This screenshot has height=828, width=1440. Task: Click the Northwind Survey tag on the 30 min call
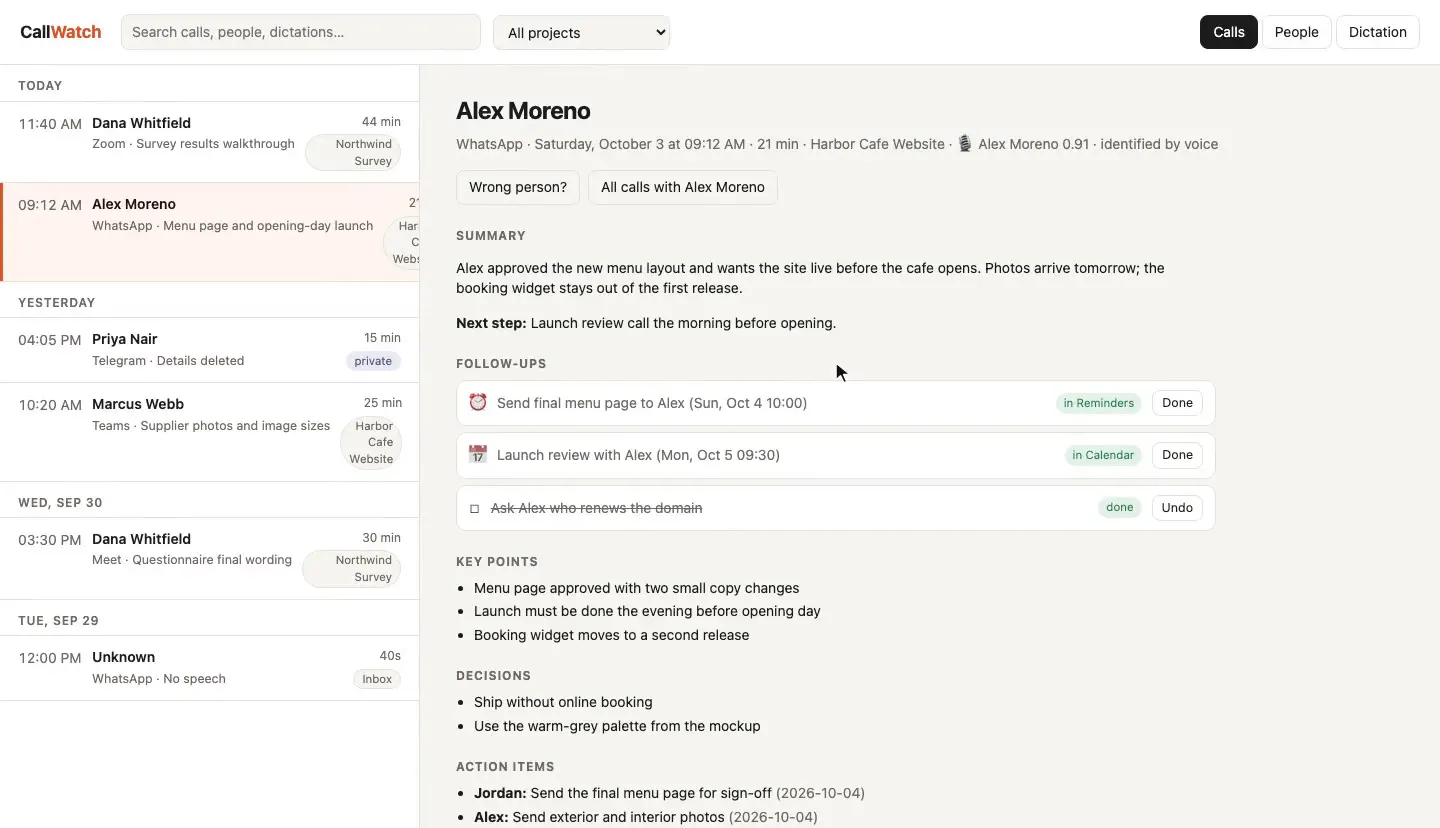coord(352,569)
